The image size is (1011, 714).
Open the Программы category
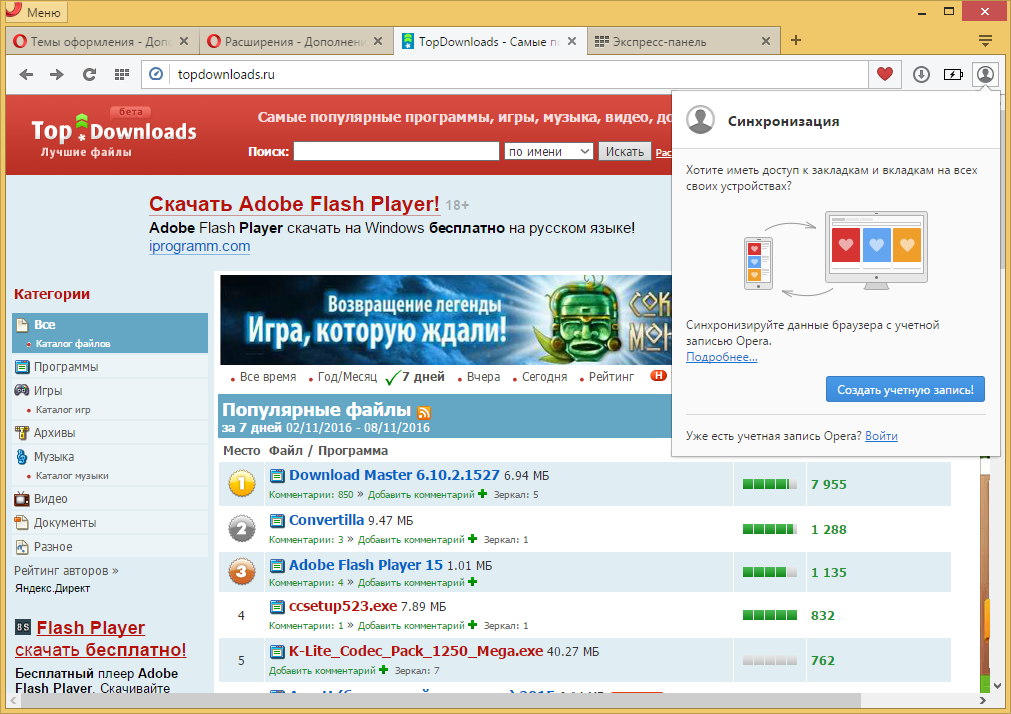tap(66, 367)
